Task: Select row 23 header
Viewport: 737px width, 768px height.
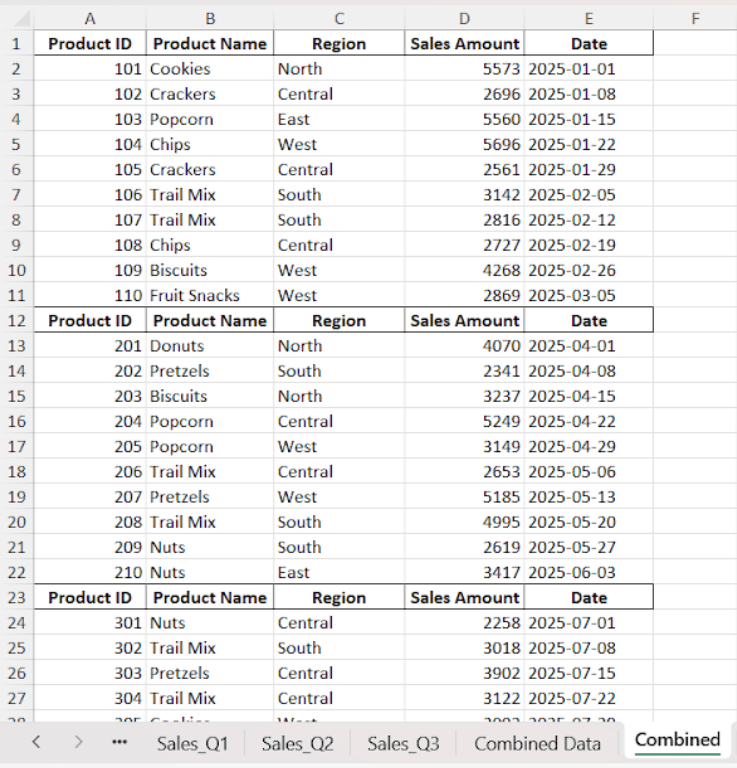Action: pyautogui.click(x=16, y=598)
